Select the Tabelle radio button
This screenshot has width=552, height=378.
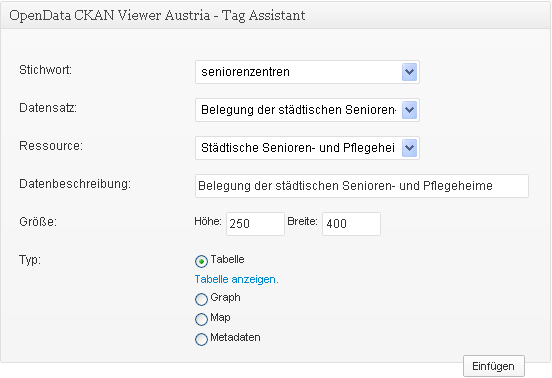pyautogui.click(x=201, y=262)
